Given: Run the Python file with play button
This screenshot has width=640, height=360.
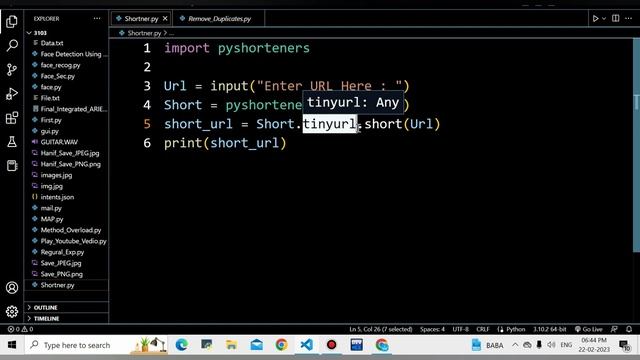Looking at the screenshot, I should pyautogui.click(x=596, y=18).
